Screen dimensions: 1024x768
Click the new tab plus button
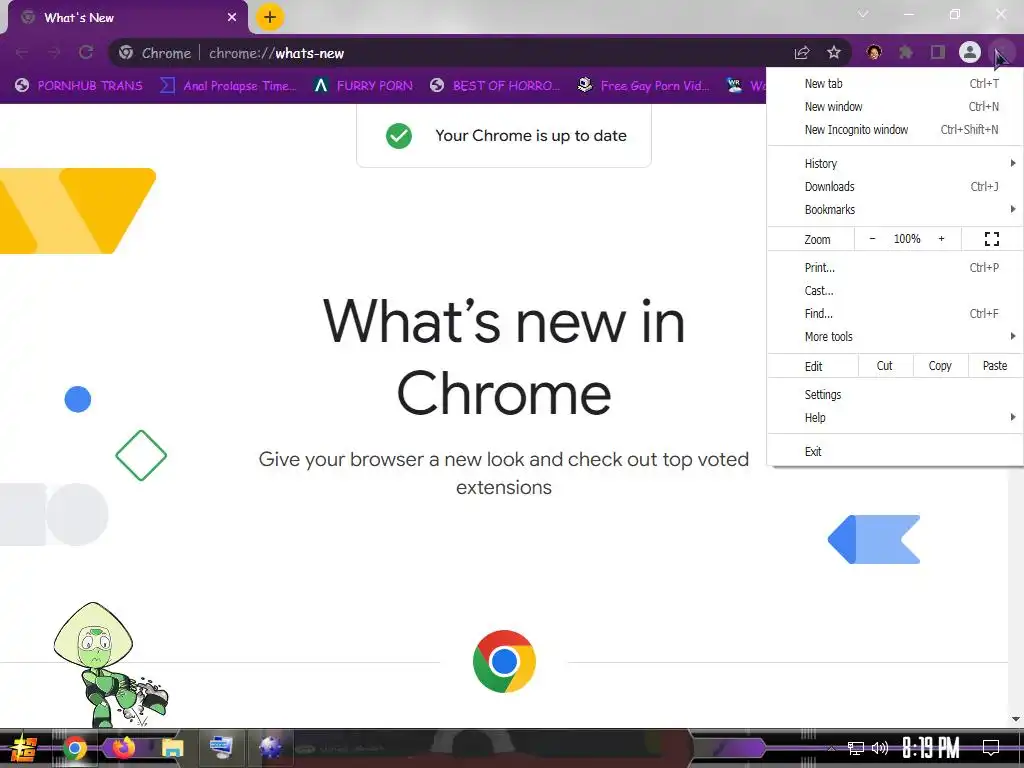(270, 17)
